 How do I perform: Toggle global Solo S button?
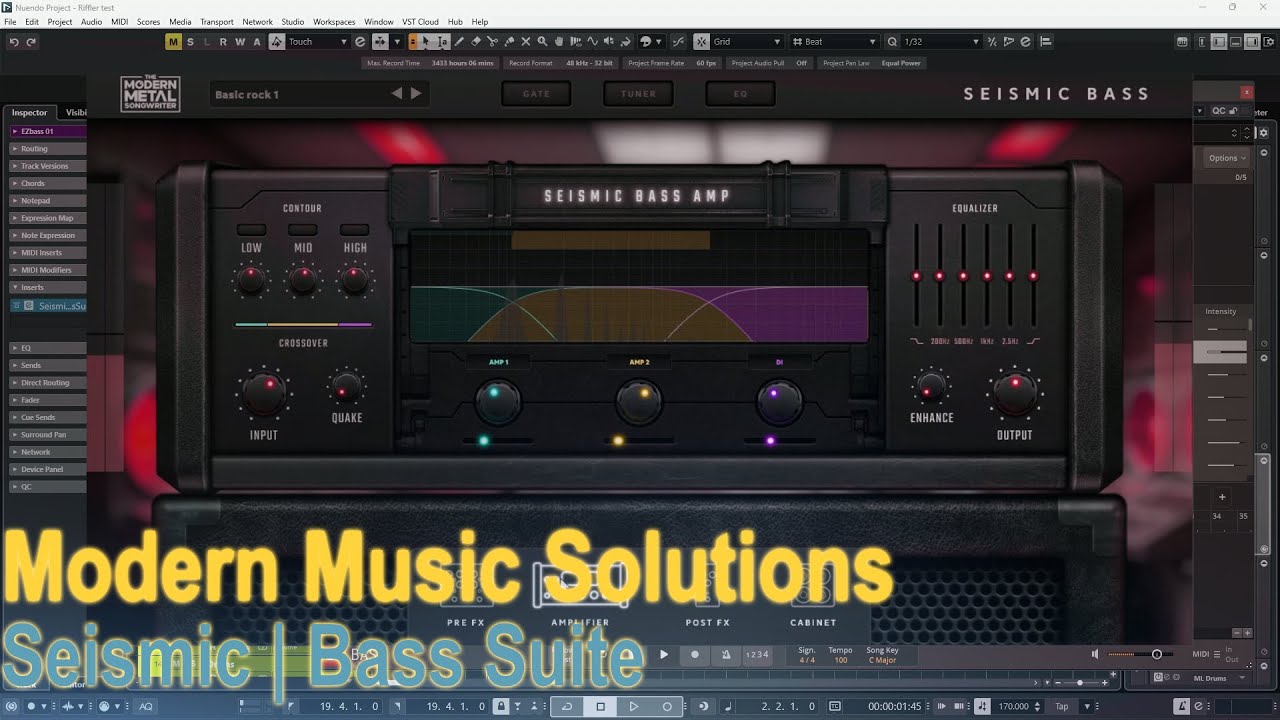point(191,42)
